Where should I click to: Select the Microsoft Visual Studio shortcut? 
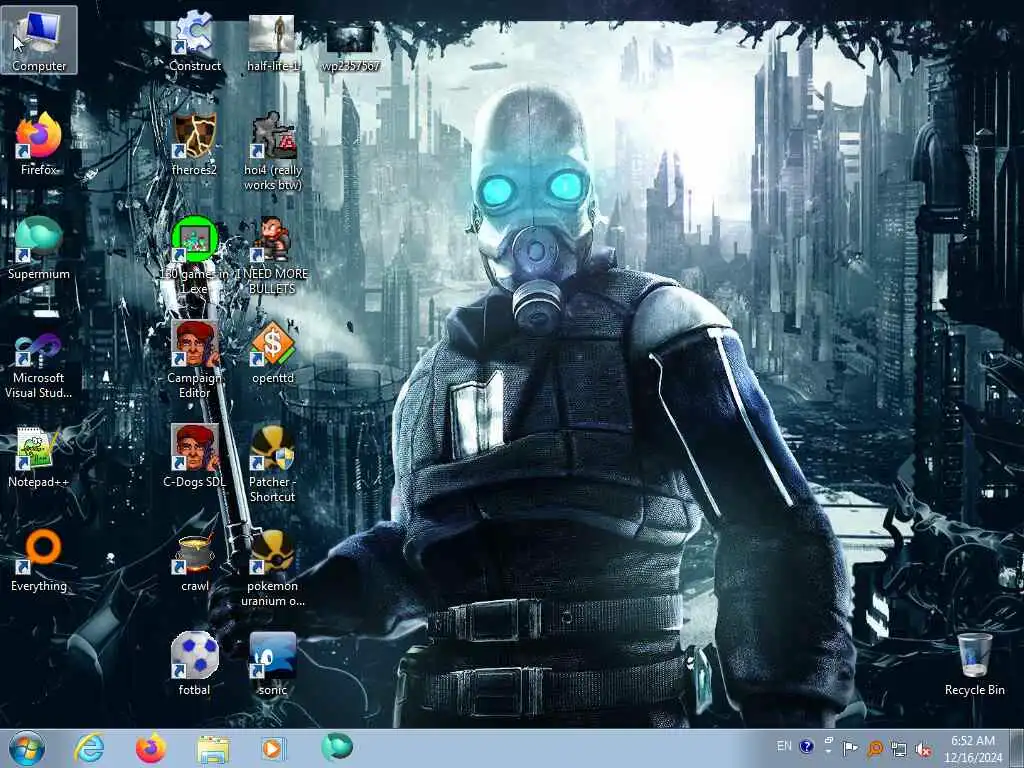[x=39, y=366]
